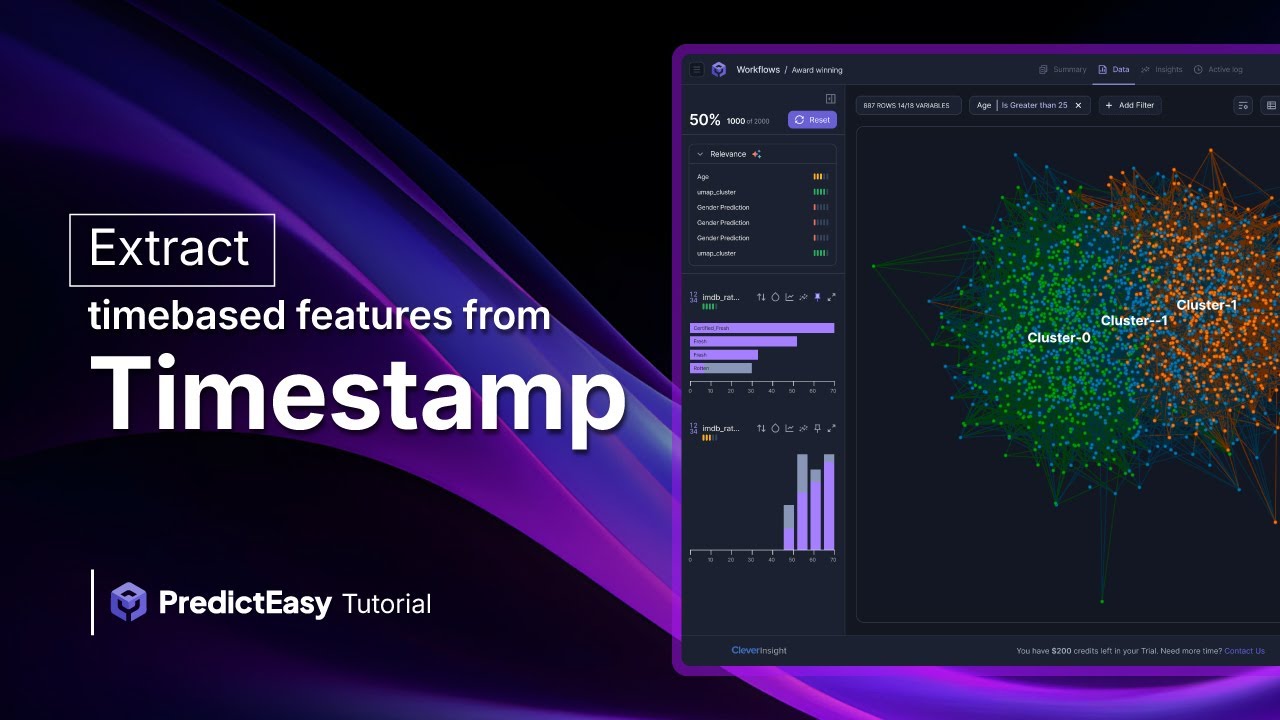Click the droplet icon on second imdb_rat chart
The width and height of the screenshot is (1280, 720).
775,428
